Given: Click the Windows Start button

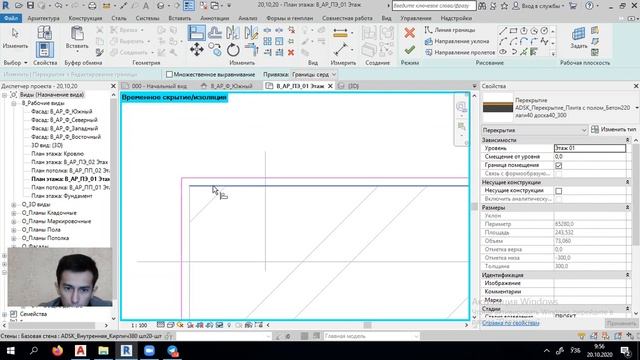Looking at the screenshot, I should [x=11, y=351].
